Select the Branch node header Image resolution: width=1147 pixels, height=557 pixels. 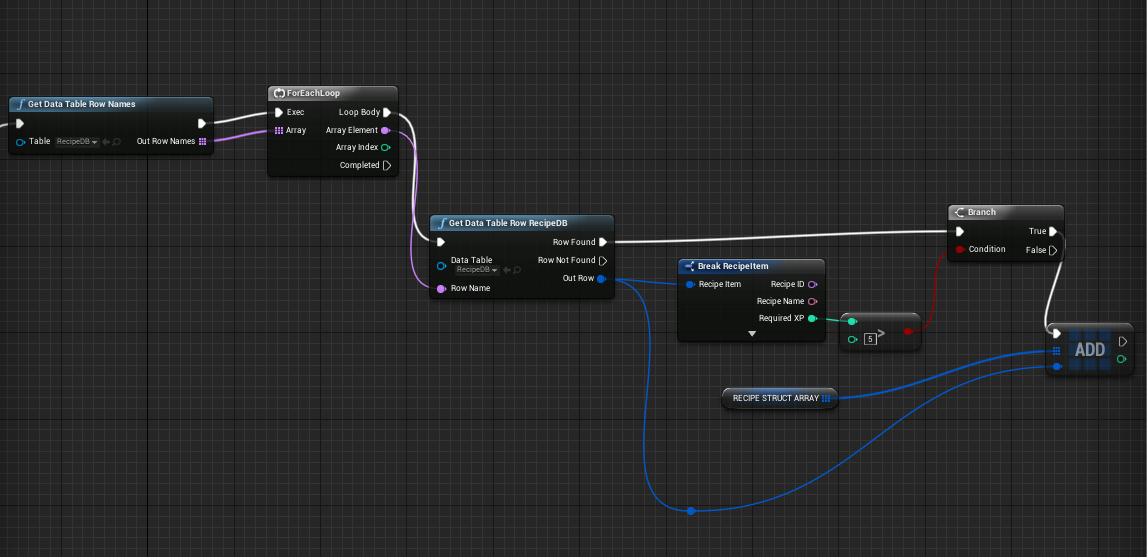pos(1006,212)
